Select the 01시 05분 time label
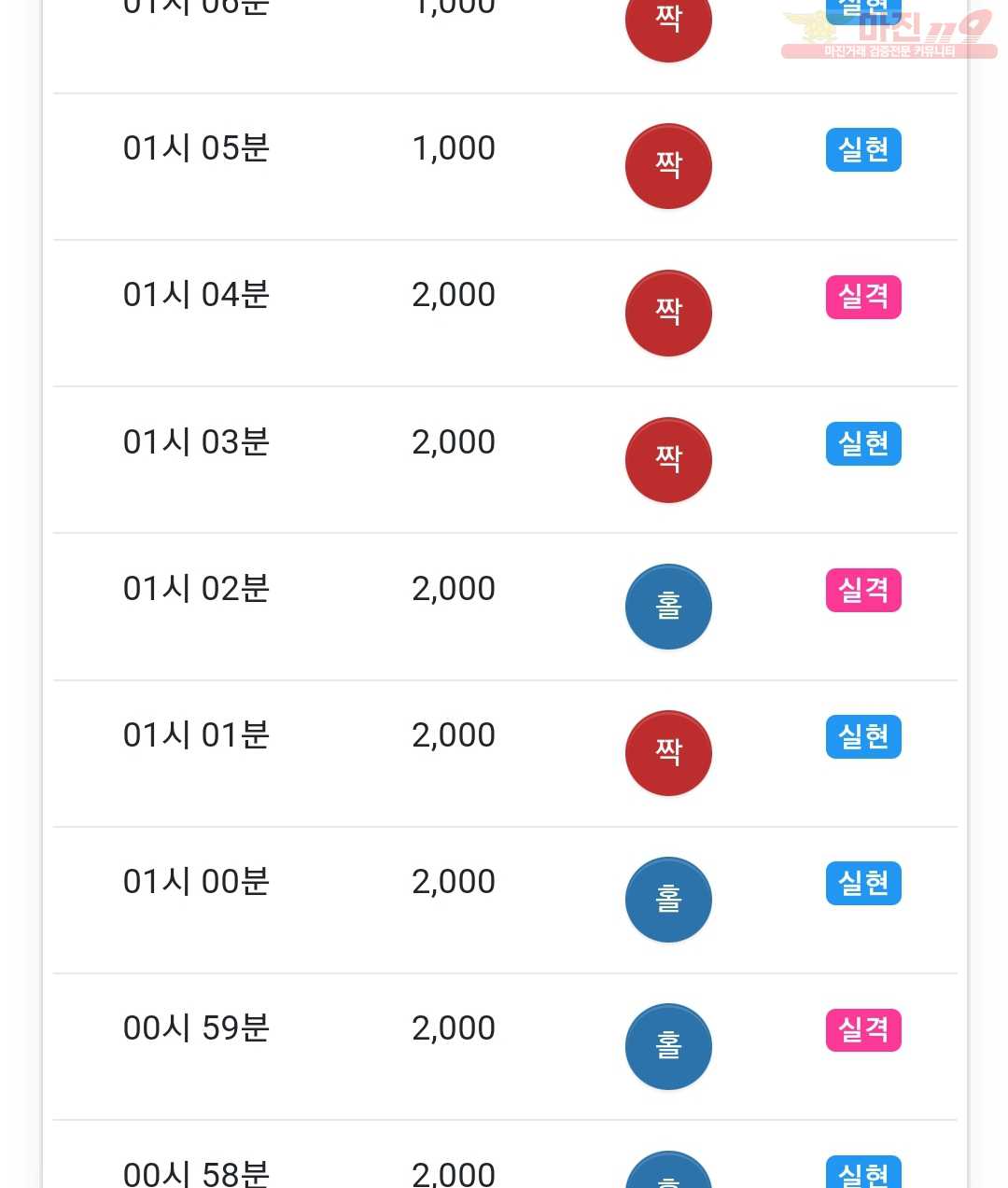 pos(196,148)
